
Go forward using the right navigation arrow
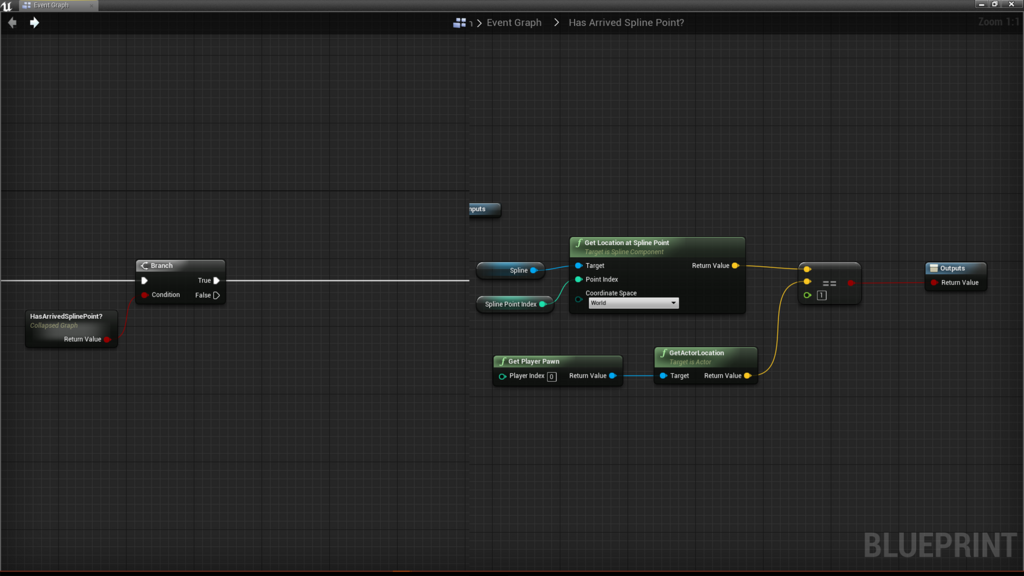tap(34, 23)
